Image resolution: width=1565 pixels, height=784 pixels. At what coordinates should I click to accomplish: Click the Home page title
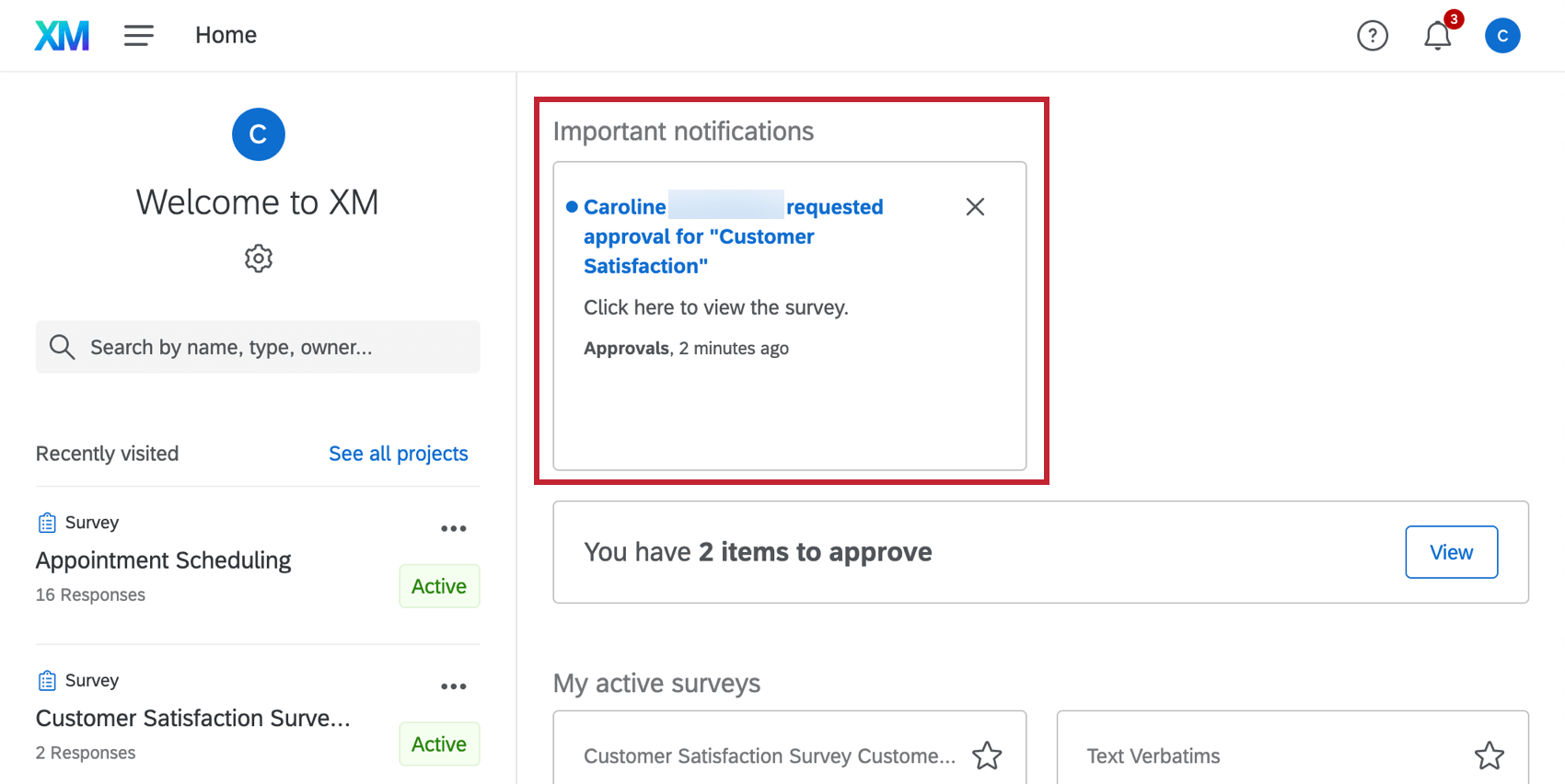click(226, 36)
